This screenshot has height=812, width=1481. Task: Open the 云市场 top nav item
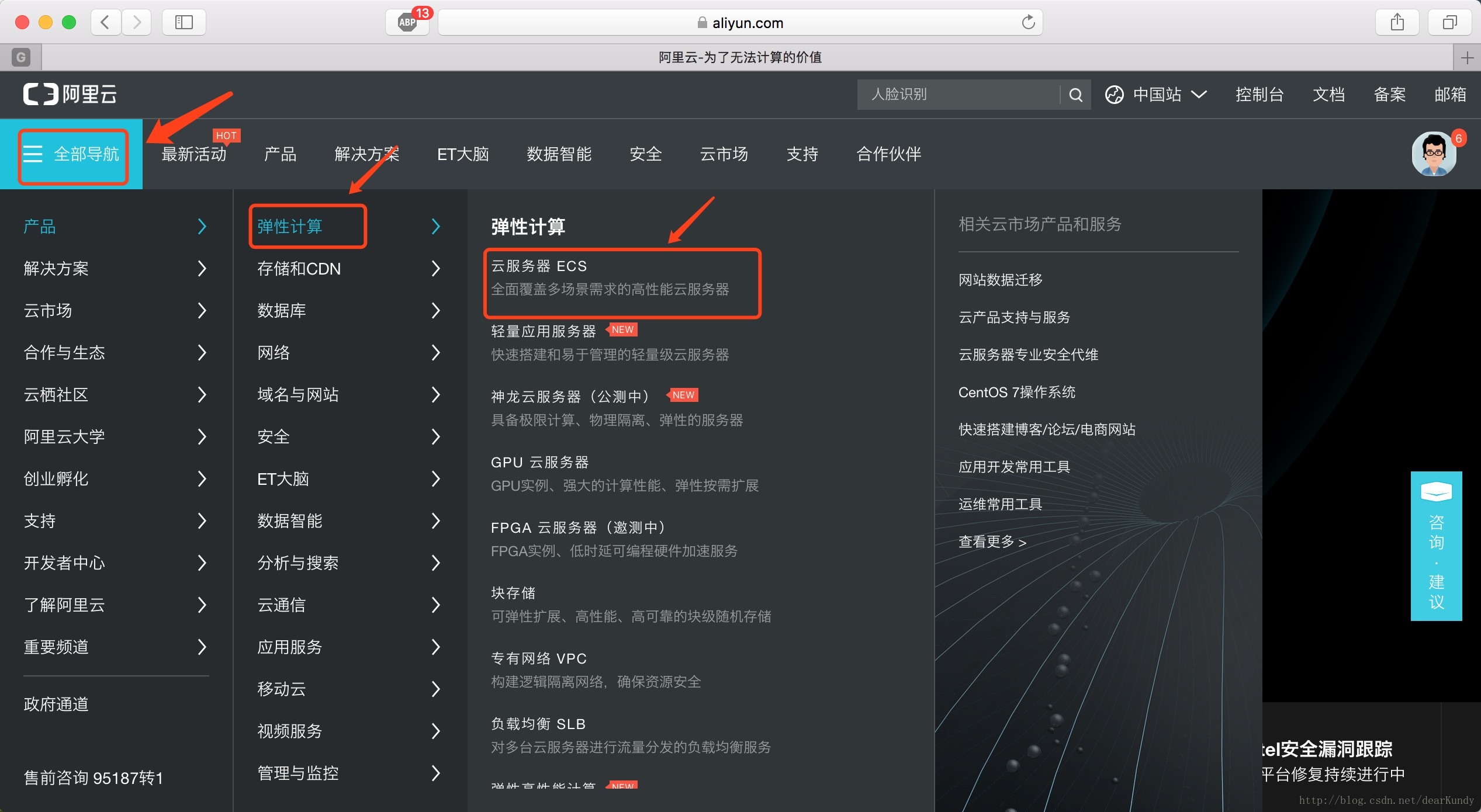724,154
